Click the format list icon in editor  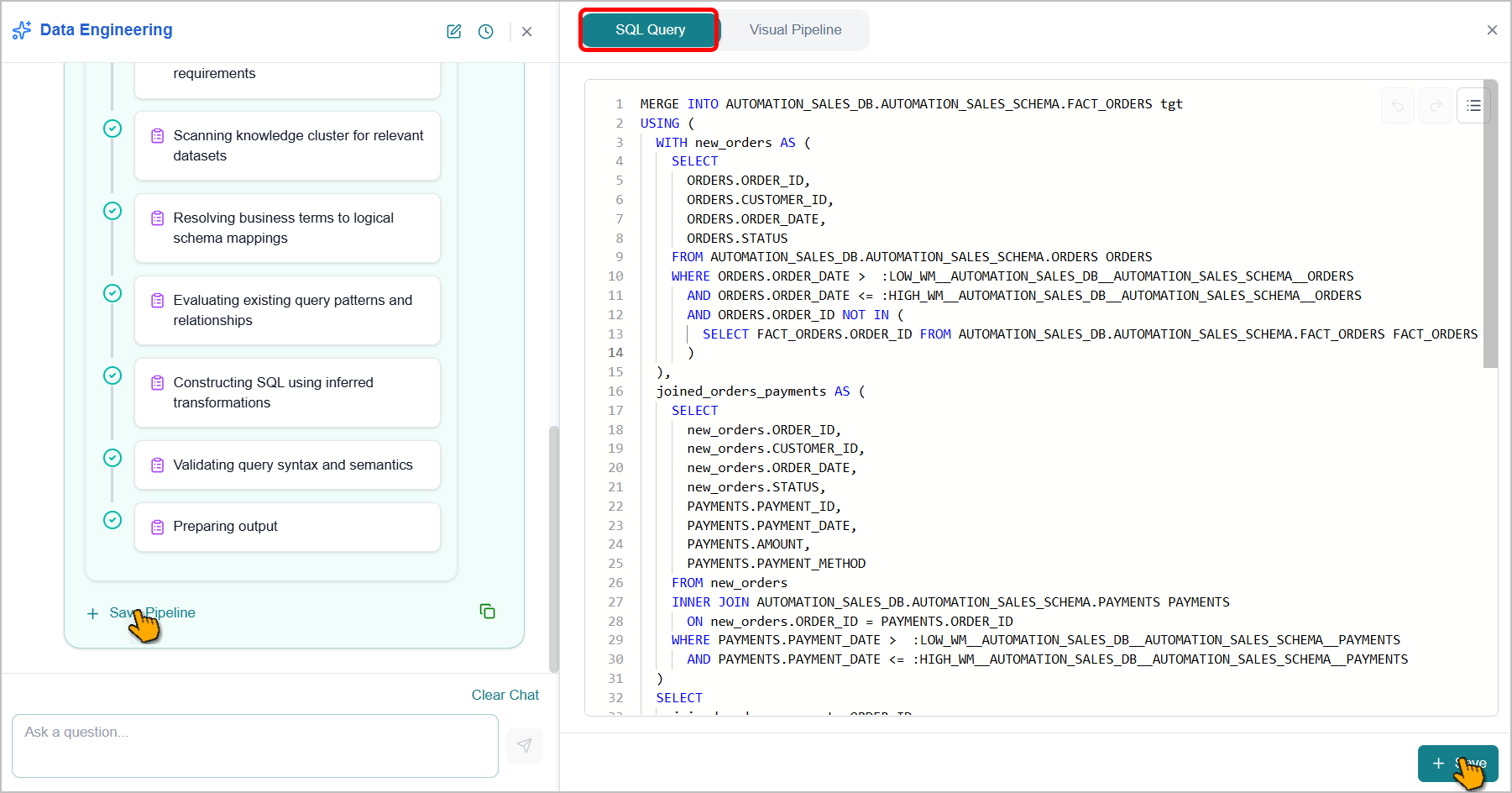1473,106
